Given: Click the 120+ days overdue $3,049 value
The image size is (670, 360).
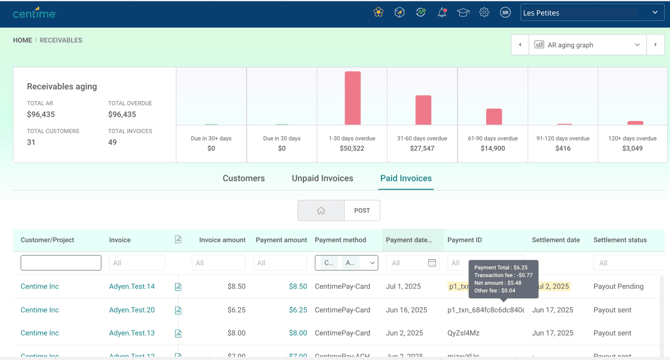Looking at the screenshot, I should tap(632, 148).
